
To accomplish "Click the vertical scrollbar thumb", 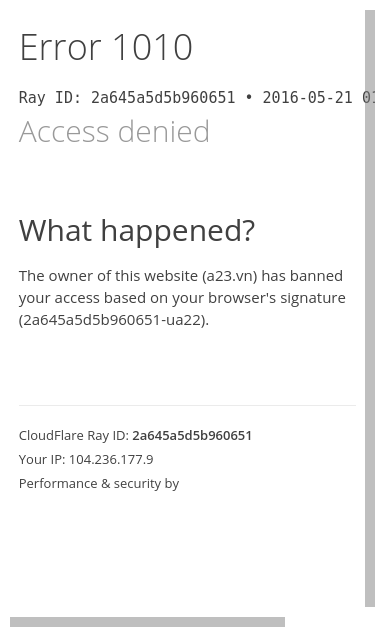I will 370,308.
